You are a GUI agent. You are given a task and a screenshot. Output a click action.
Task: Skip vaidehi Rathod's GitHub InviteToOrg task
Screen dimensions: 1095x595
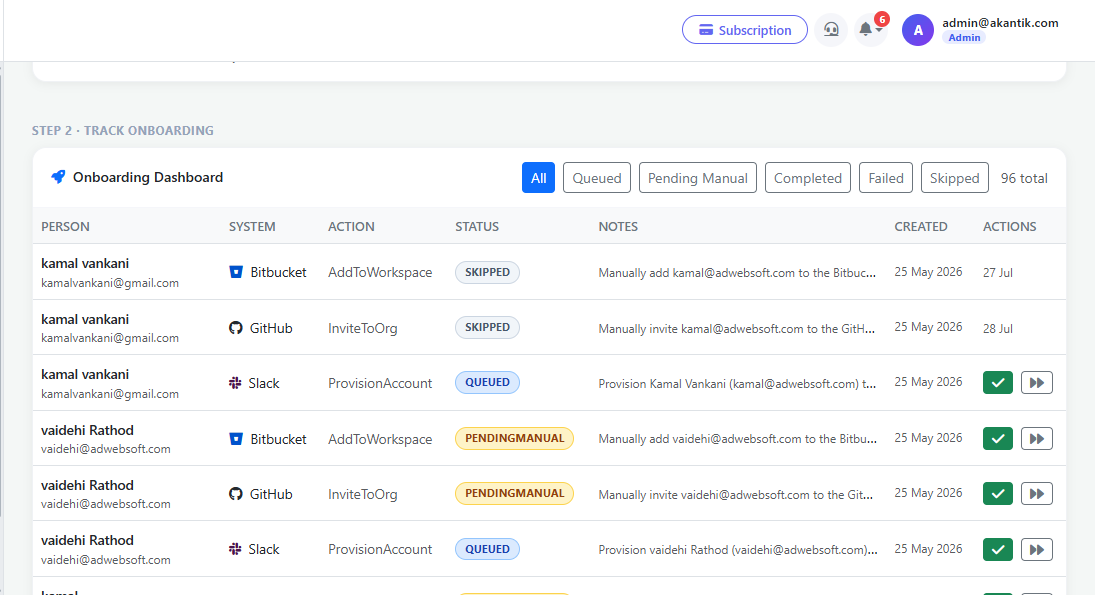1037,494
